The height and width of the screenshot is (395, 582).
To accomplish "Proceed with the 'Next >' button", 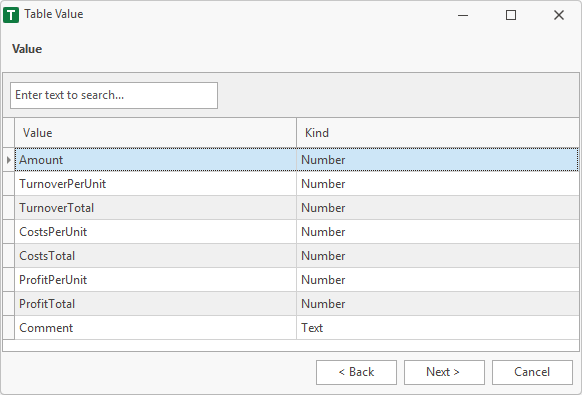I will [444, 372].
